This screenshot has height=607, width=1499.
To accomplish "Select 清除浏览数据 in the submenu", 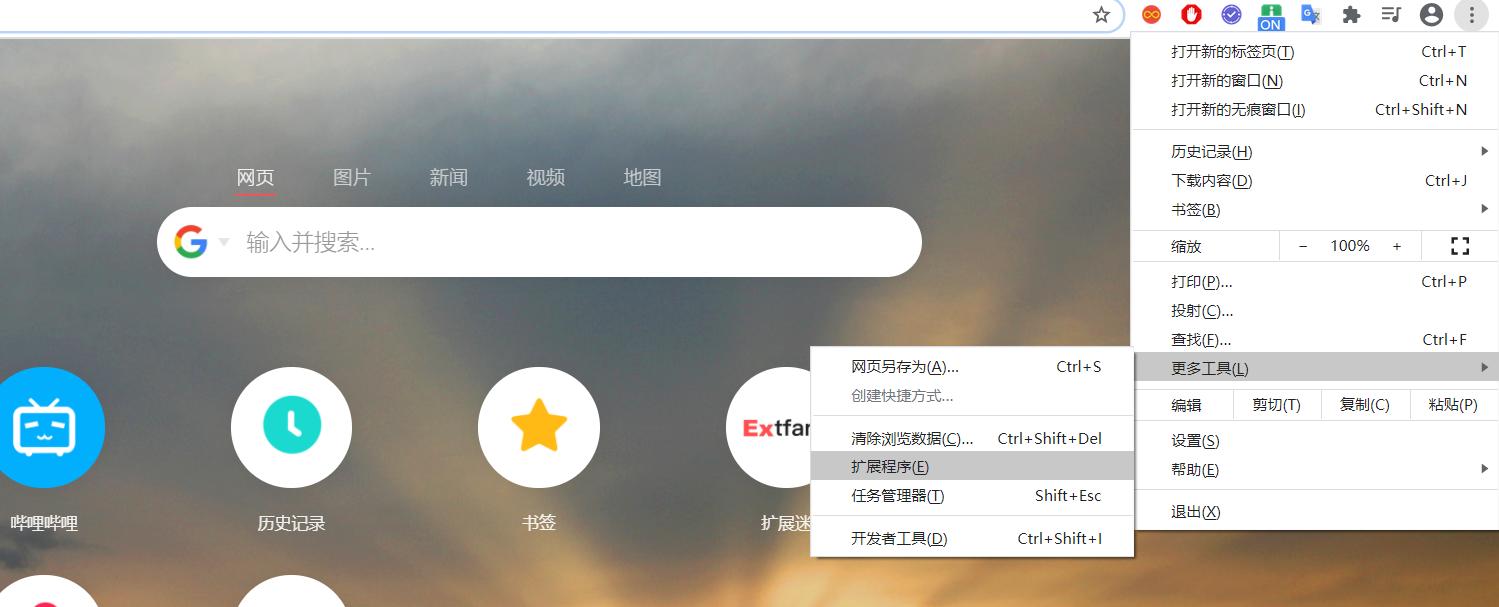I will [x=972, y=438].
